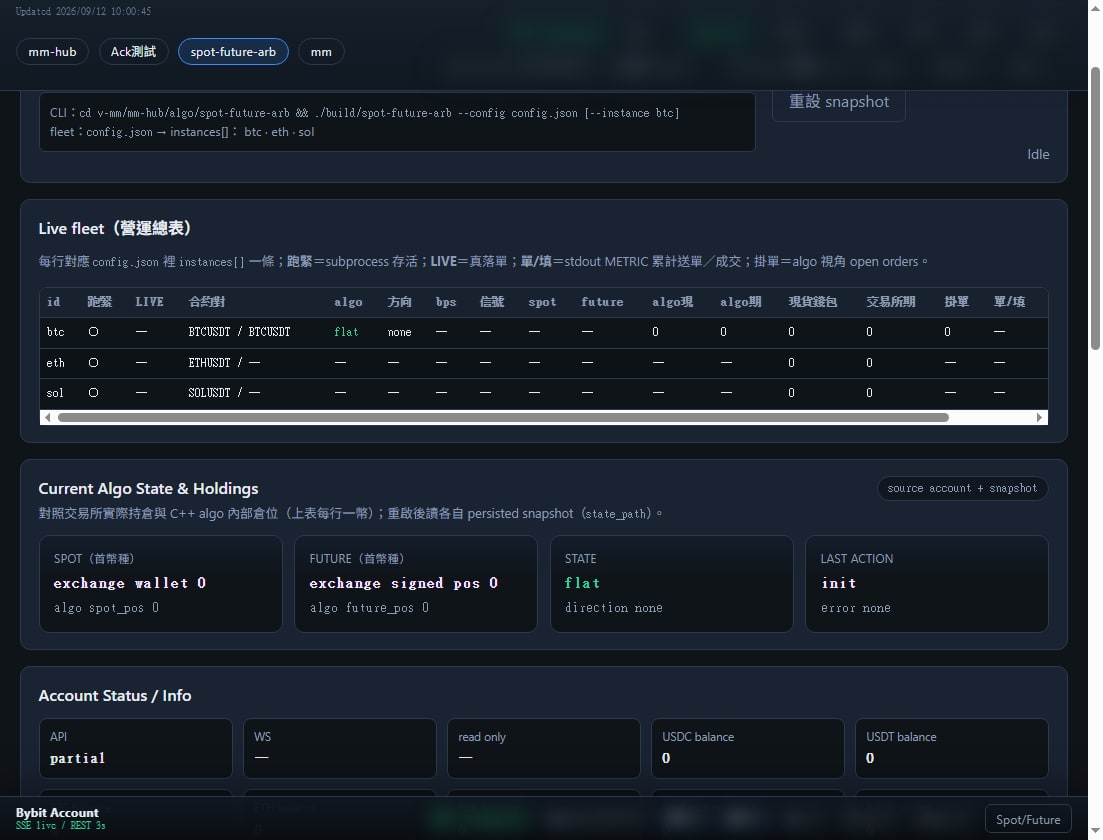
Task: Click the bps column header
Action: coord(446,302)
